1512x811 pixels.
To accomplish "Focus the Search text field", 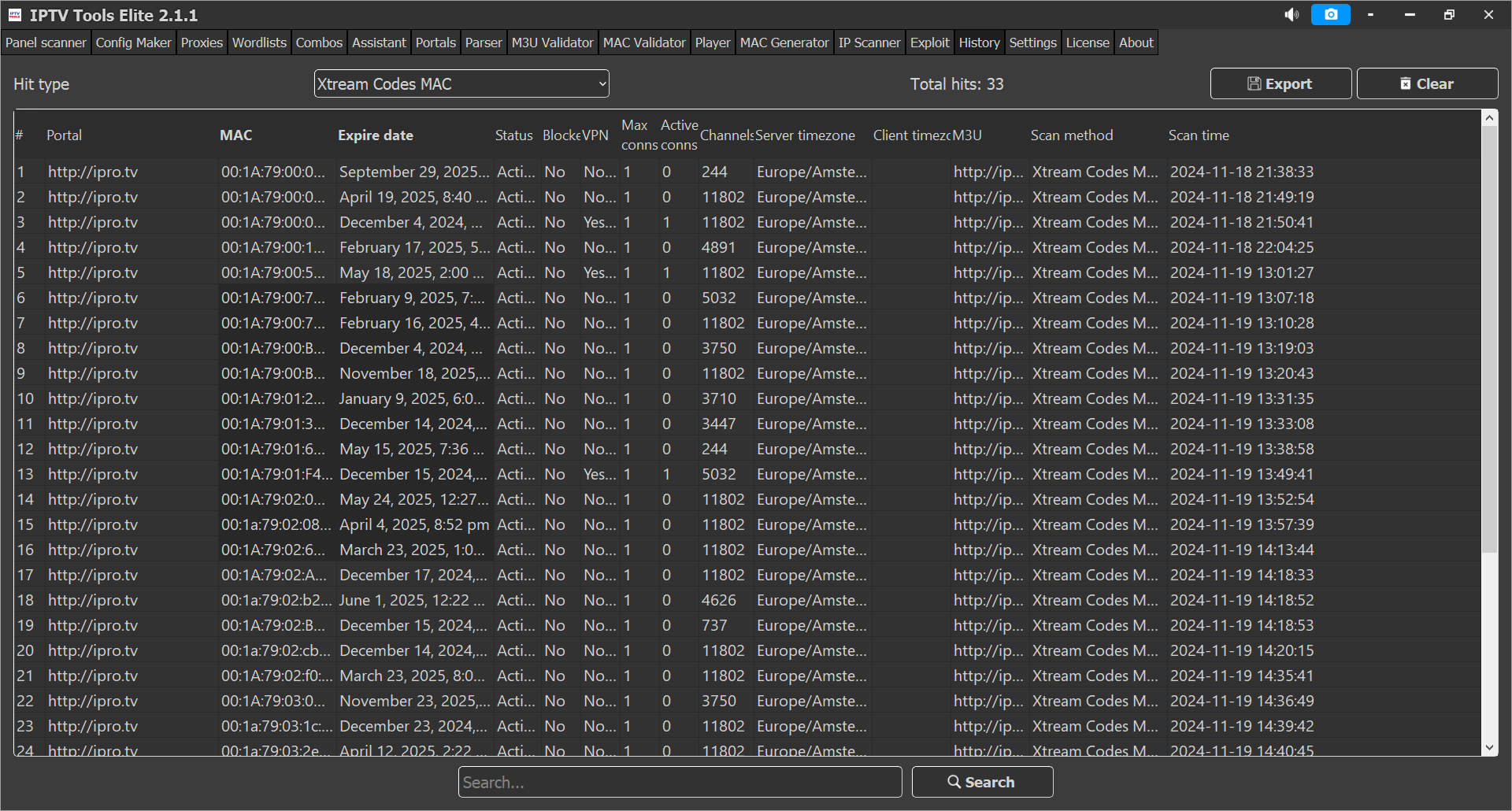I will 680,782.
